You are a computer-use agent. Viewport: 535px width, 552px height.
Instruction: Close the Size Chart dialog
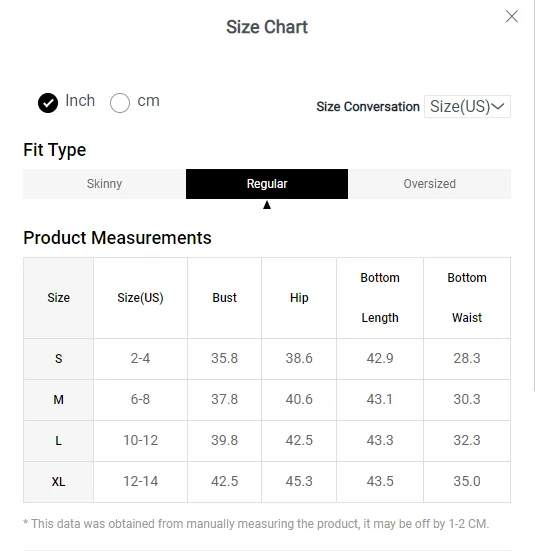pos(511,16)
